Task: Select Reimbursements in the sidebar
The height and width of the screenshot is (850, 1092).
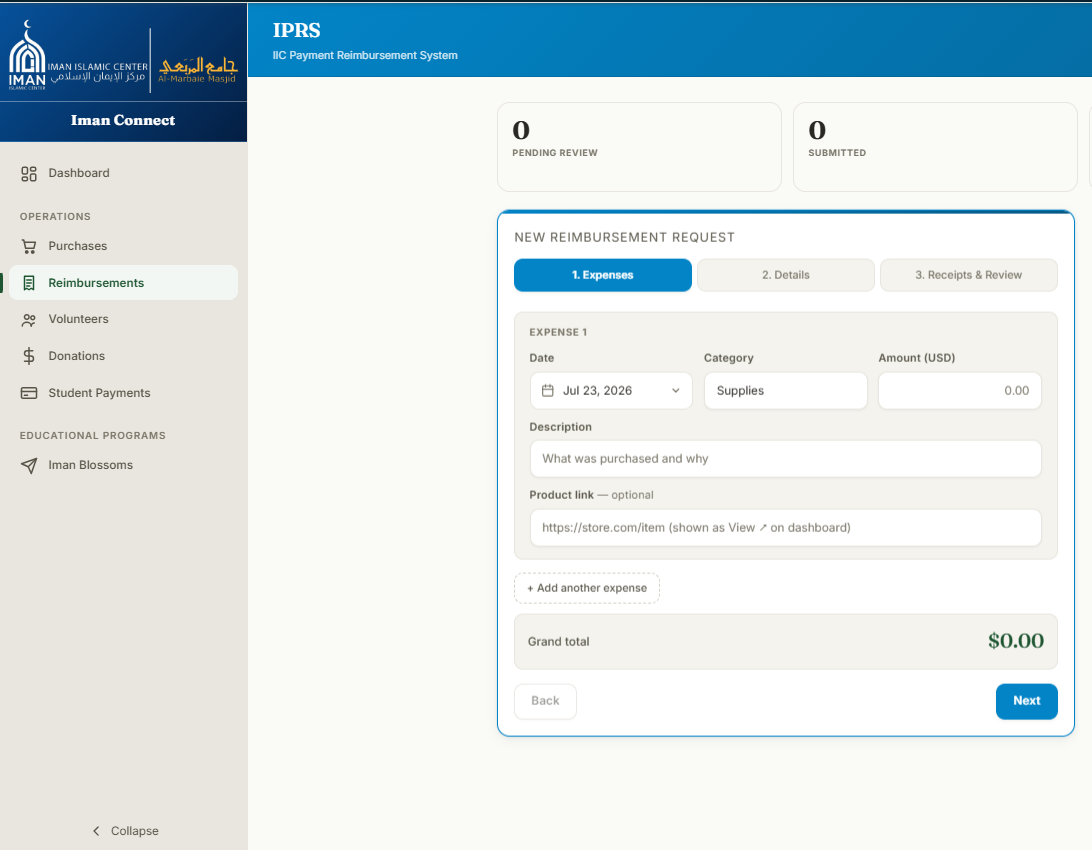Action: [x=123, y=283]
